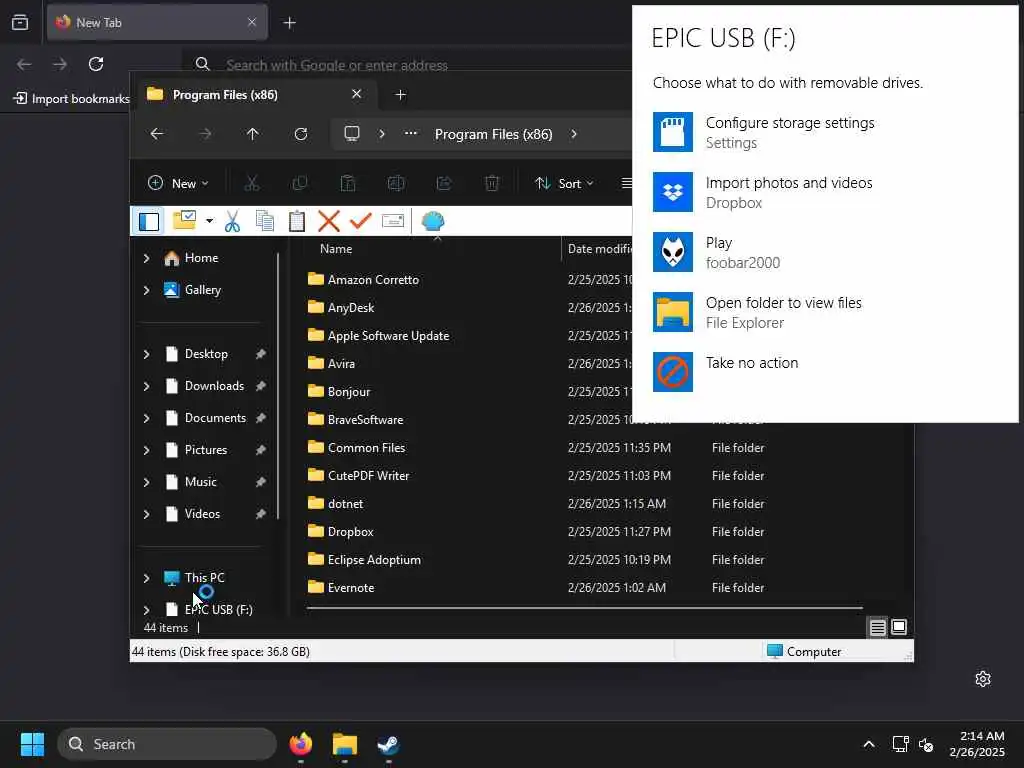
Task: Select Downloads in the navigation pane
Action: (213, 386)
